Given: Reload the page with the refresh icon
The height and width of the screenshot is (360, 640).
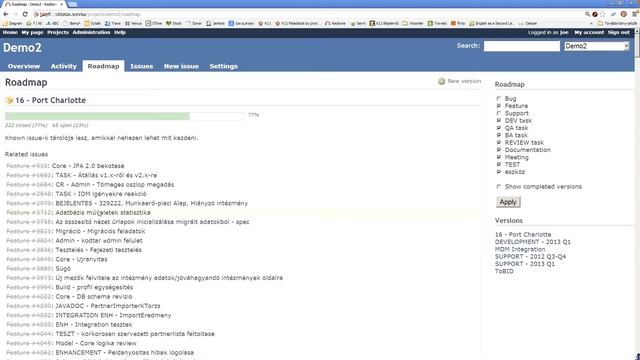Looking at the screenshot, I should point(25,14).
